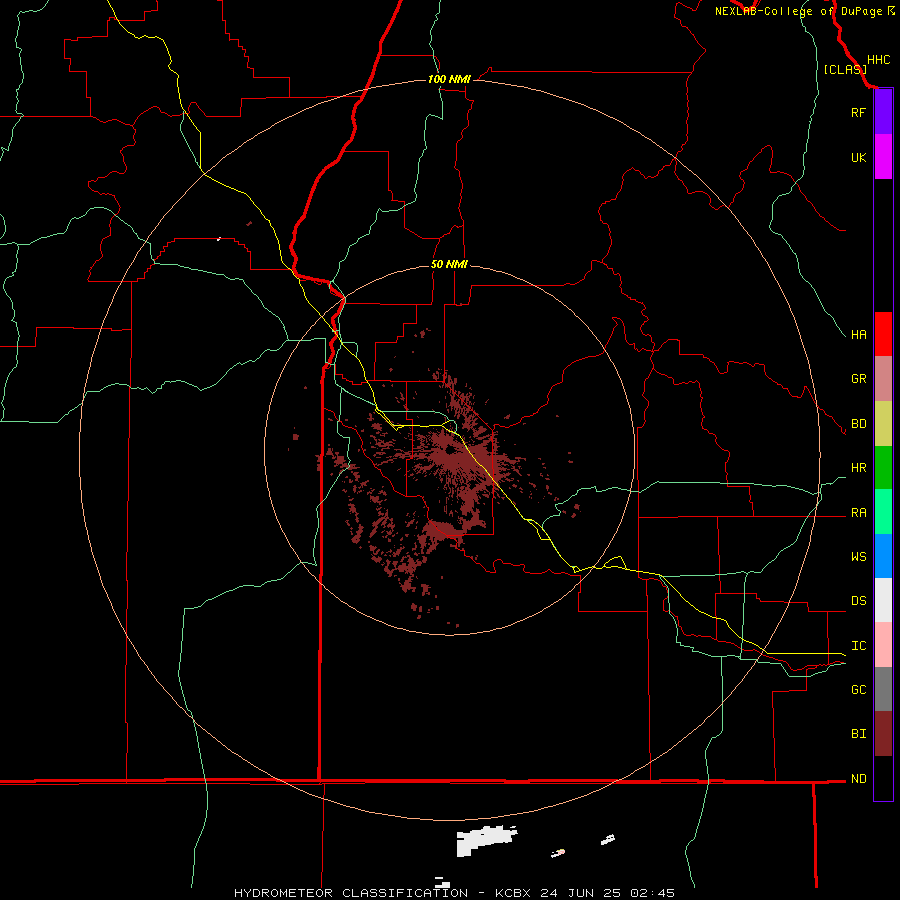Click the HR legend label

pyautogui.click(x=858, y=468)
